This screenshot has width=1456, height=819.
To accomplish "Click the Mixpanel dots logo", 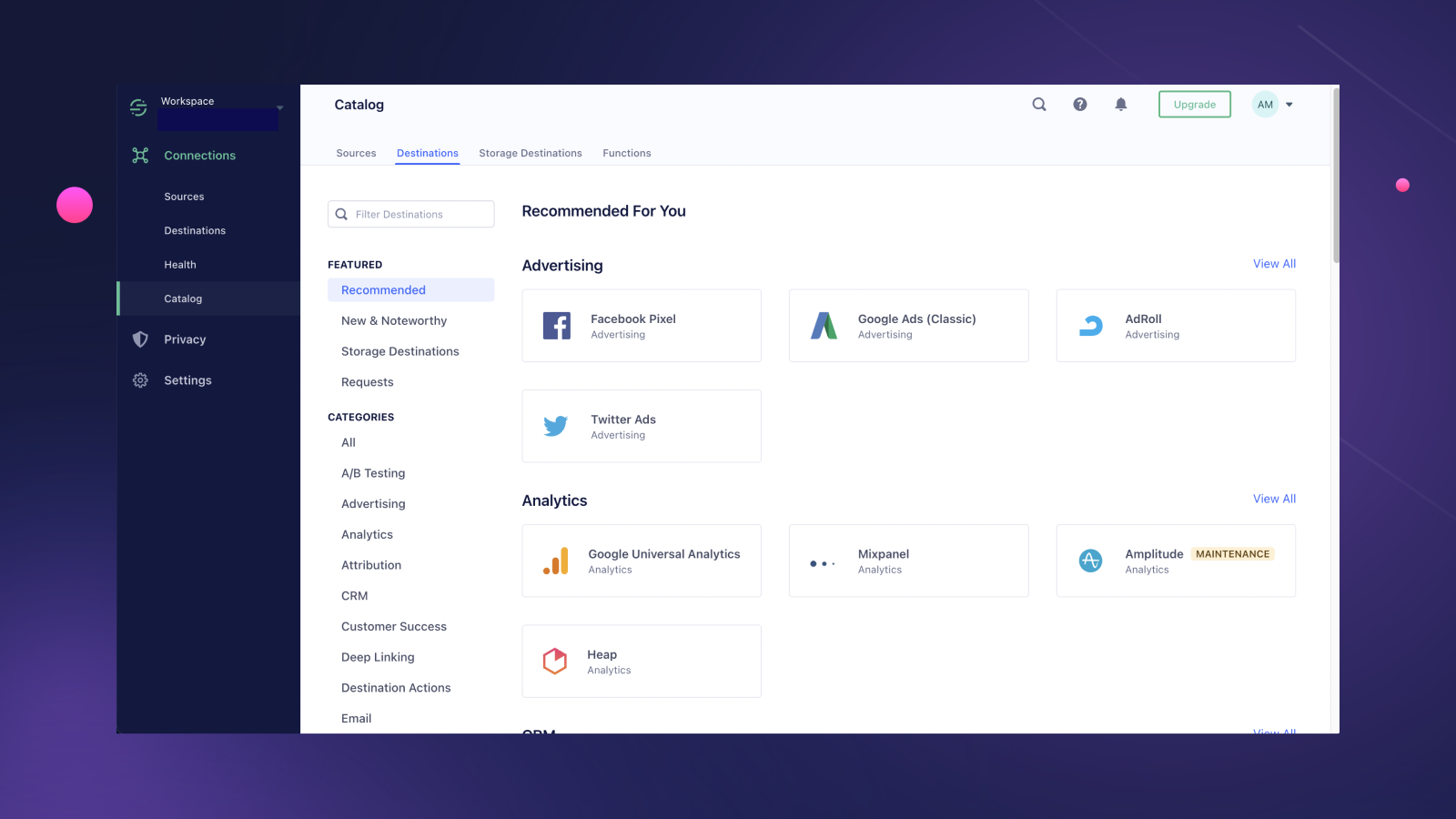I will 823,563.
